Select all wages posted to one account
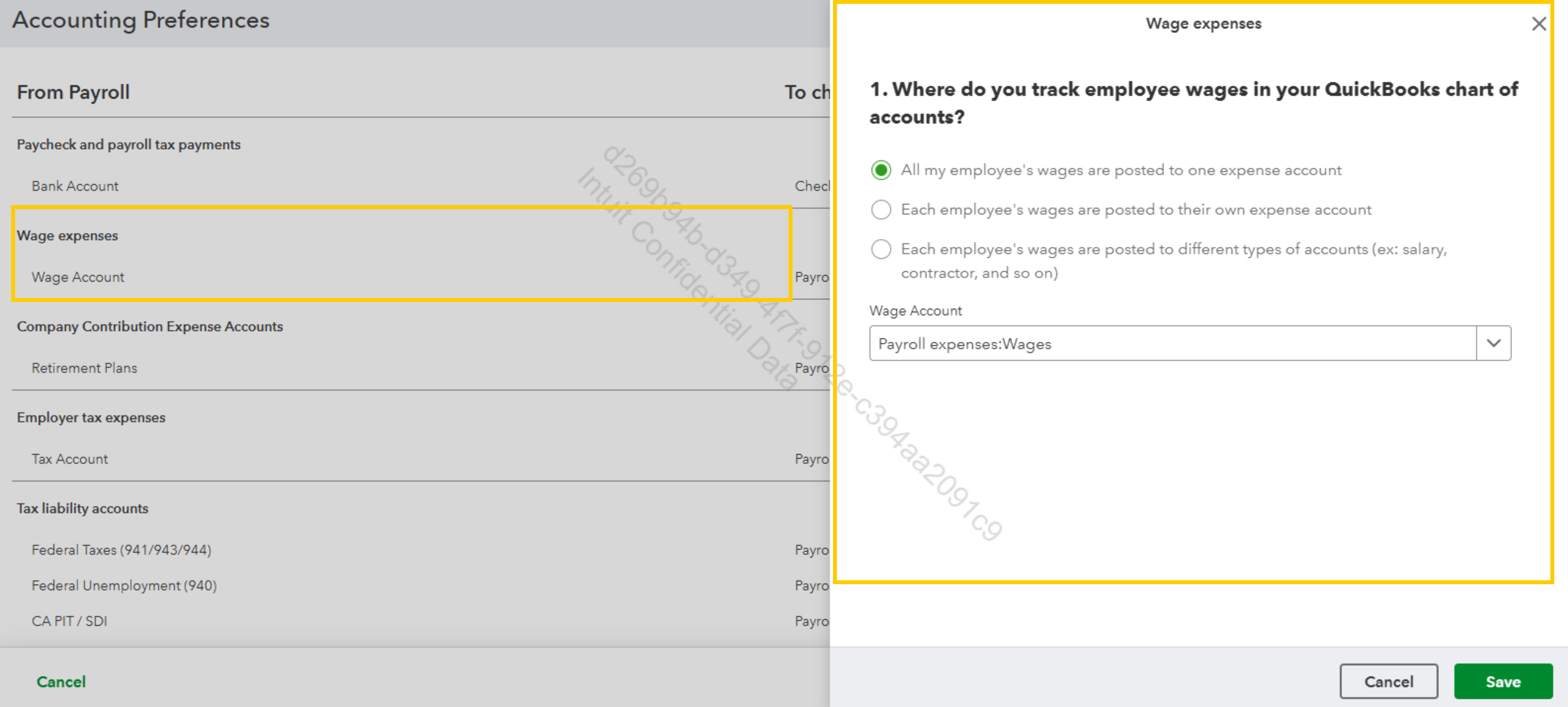Viewport: 1568px width, 707px height. tap(881, 170)
